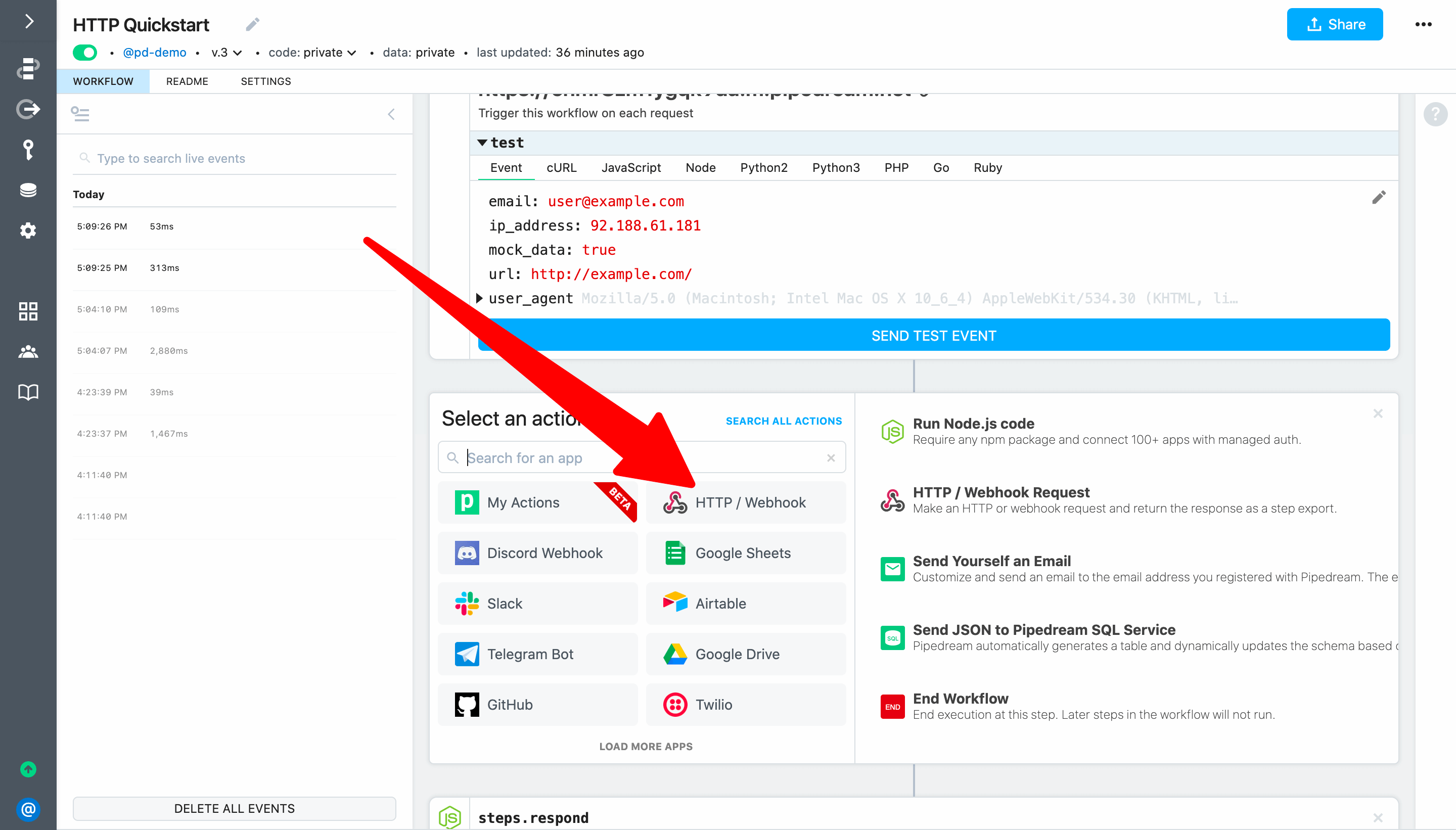
Task: Open the database icon in left sidebar
Action: coord(28,190)
